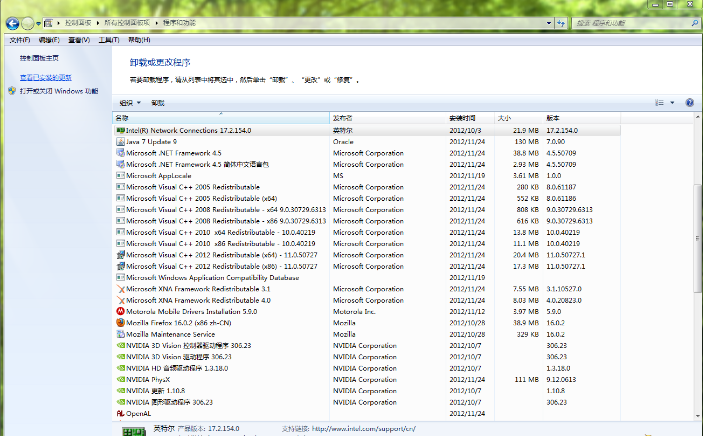The height and width of the screenshot is (436, 703).
Task: Open the 组织 (Organize) dropdown
Action: tap(129, 103)
